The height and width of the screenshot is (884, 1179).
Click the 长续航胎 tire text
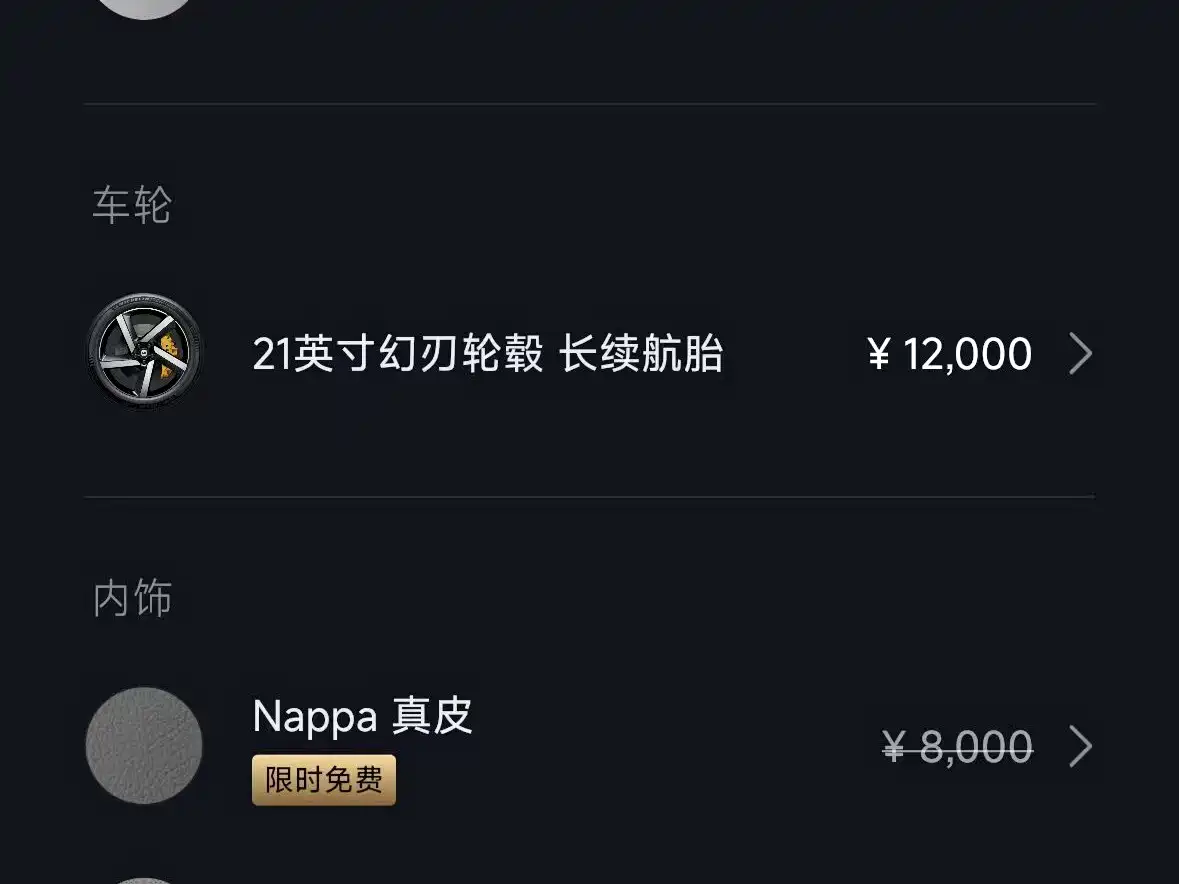pos(641,354)
